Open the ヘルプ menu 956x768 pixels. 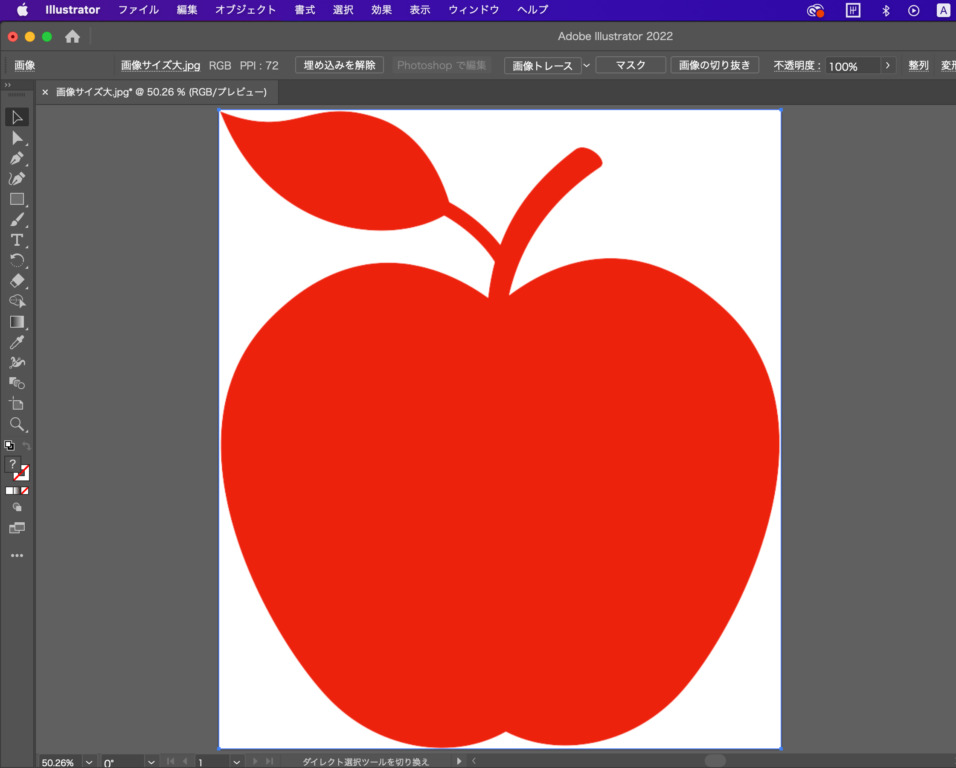[532, 10]
